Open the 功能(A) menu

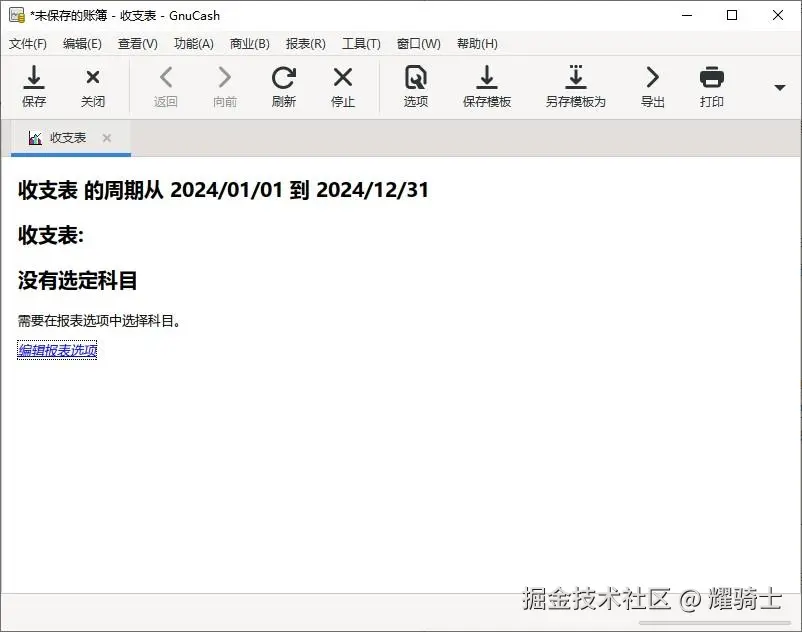tap(193, 44)
